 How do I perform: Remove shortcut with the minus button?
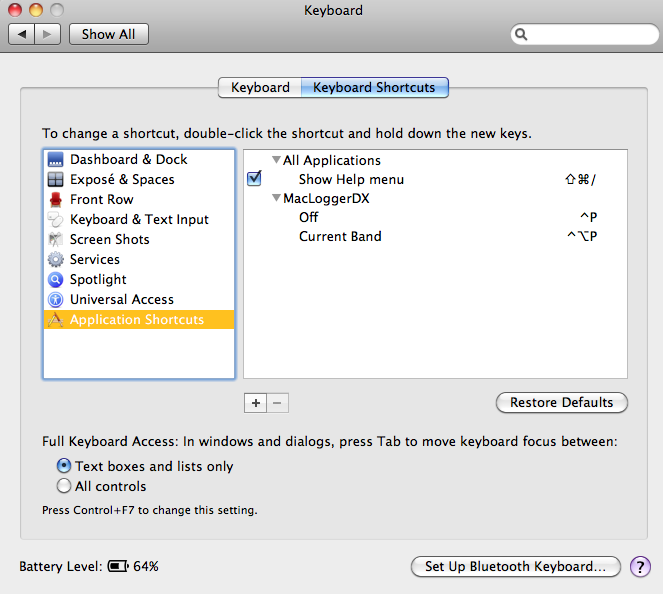pyautogui.click(x=277, y=403)
